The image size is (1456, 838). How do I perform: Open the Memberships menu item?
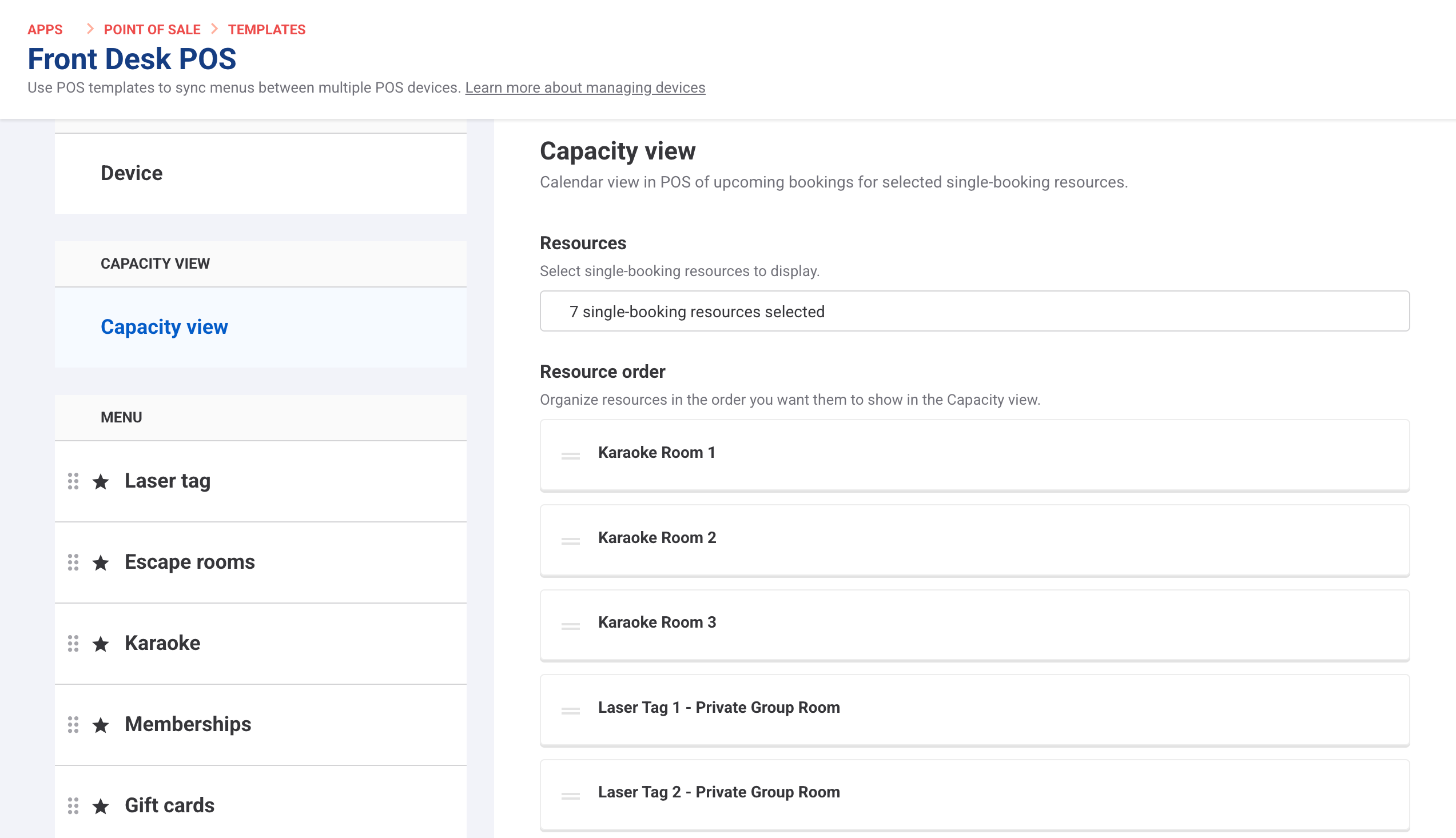188,724
